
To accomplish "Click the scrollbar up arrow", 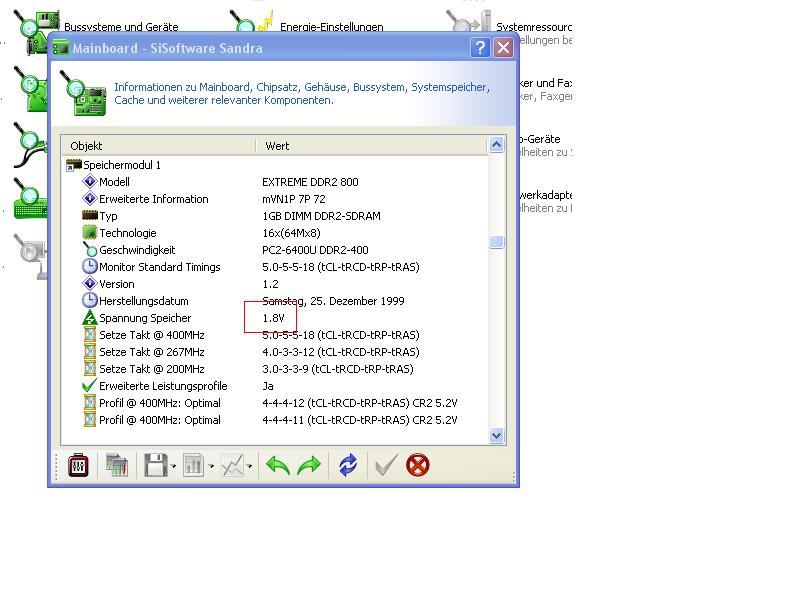I will tap(496, 144).
